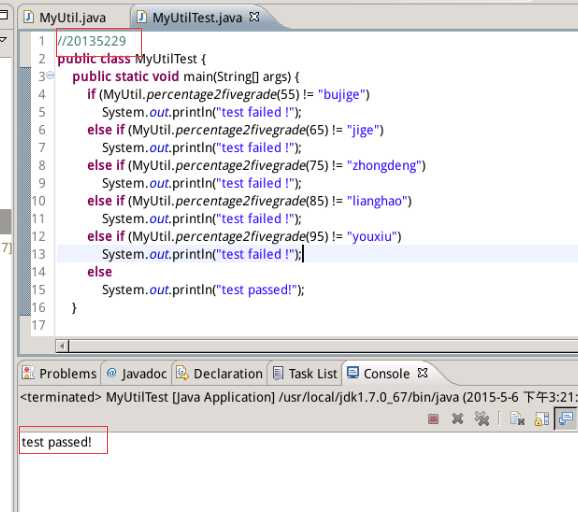Click the Javadoc @ icon
578x512 pixels.
point(111,373)
